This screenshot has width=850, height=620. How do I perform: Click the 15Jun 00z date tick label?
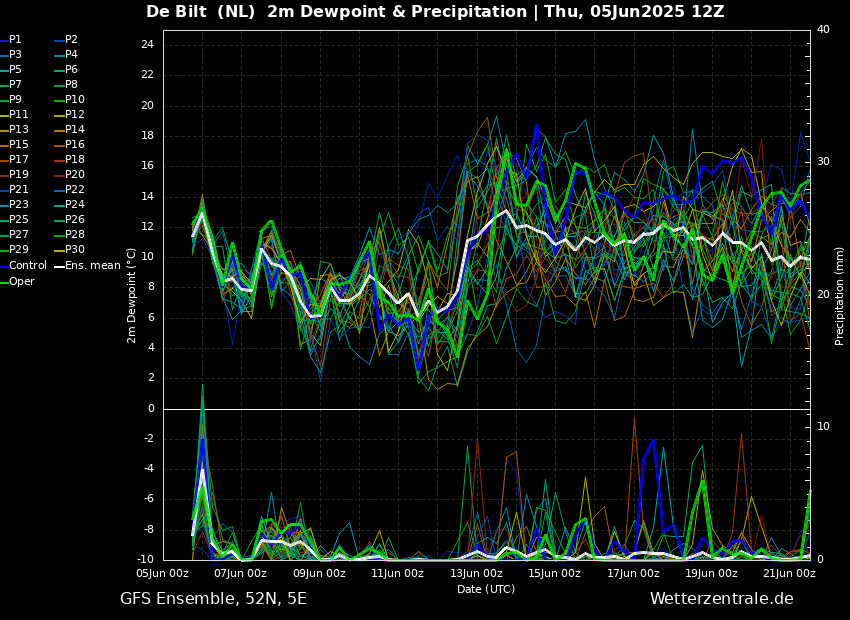[x=554, y=573]
